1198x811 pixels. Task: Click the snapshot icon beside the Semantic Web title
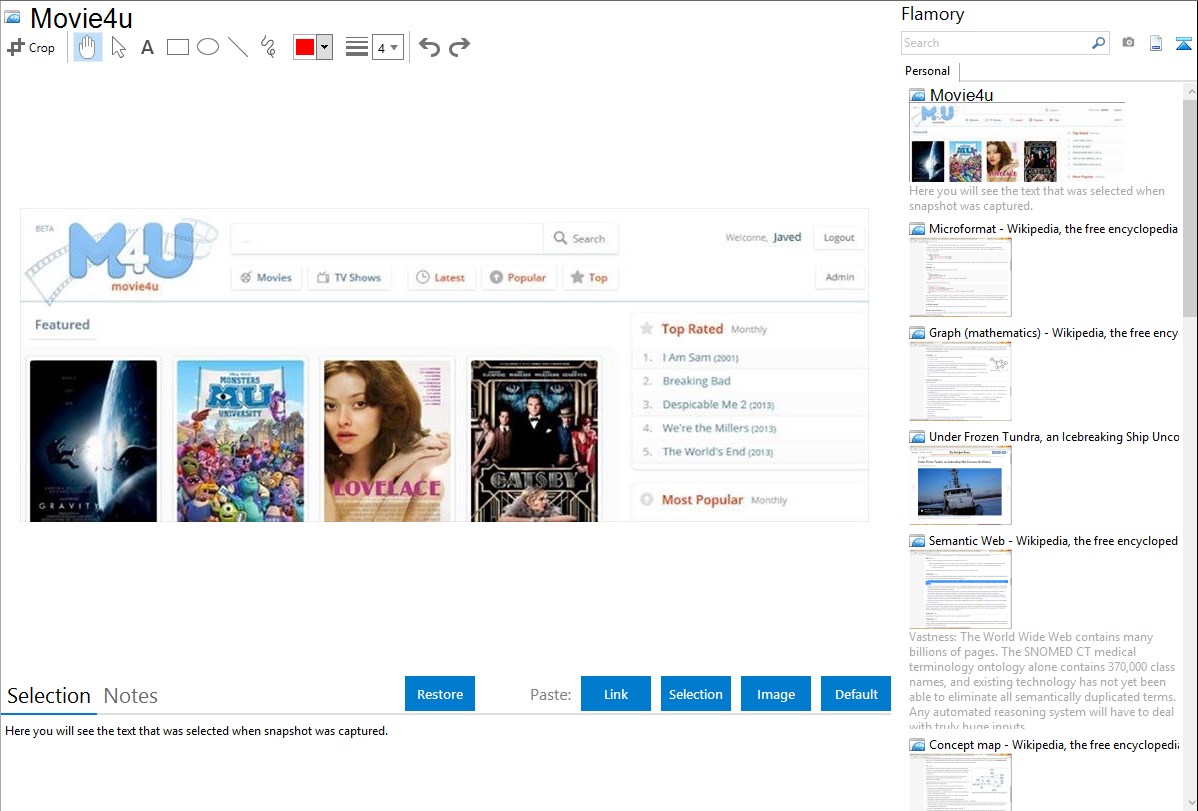click(x=918, y=541)
